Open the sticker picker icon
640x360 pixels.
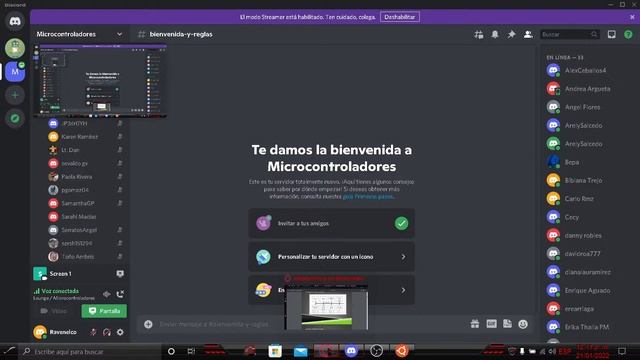[x=507, y=324]
